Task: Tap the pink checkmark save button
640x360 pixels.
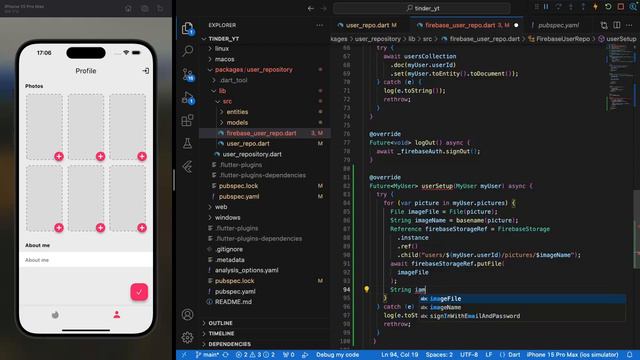Action: click(x=139, y=292)
